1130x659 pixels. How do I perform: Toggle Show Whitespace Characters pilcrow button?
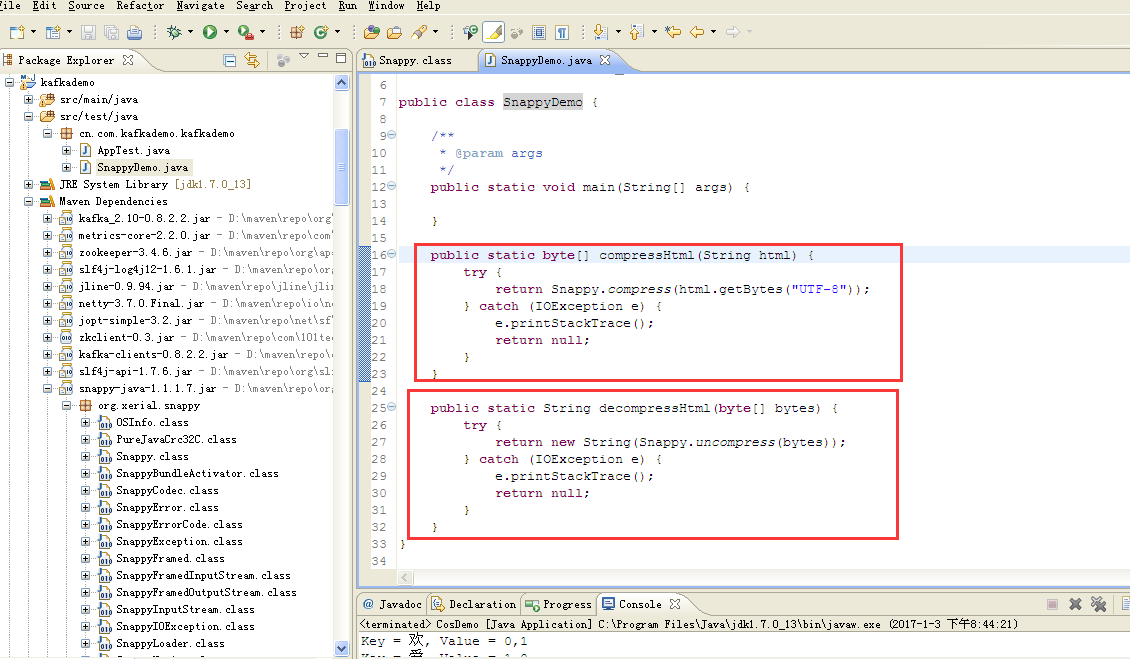point(562,32)
